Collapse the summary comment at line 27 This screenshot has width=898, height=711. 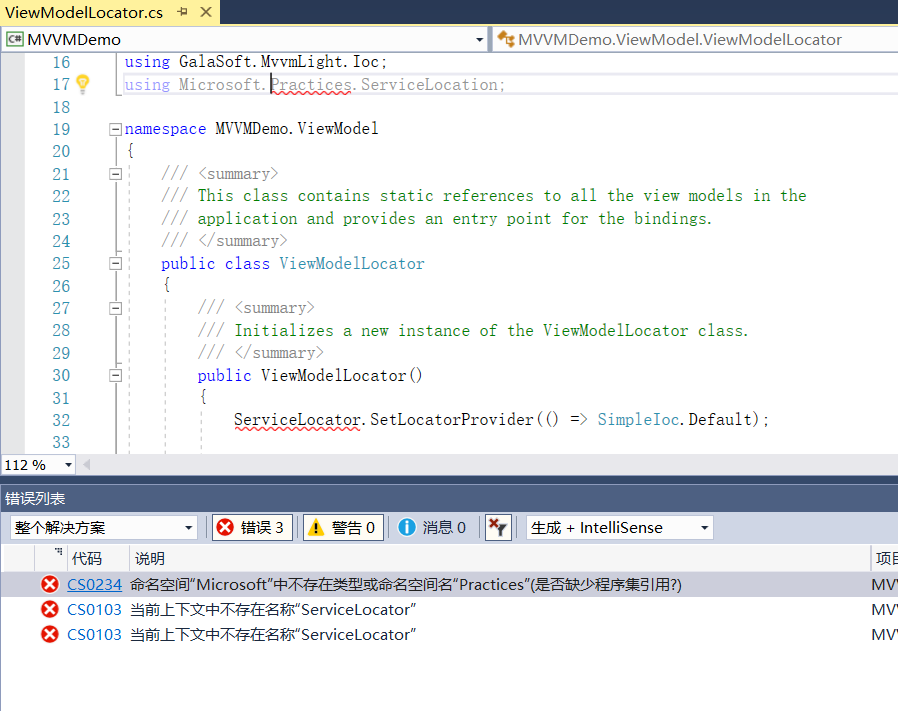(115, 309)
